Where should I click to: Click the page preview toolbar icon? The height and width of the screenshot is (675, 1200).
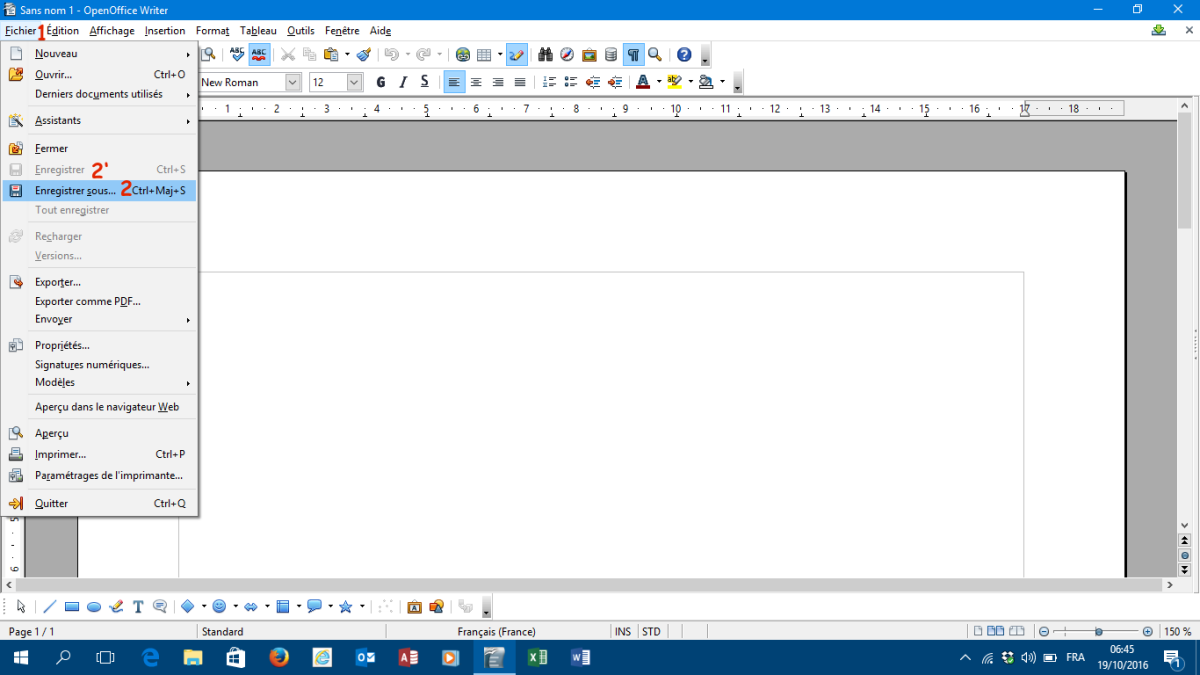pyautogui.click(x=208, y=55)
